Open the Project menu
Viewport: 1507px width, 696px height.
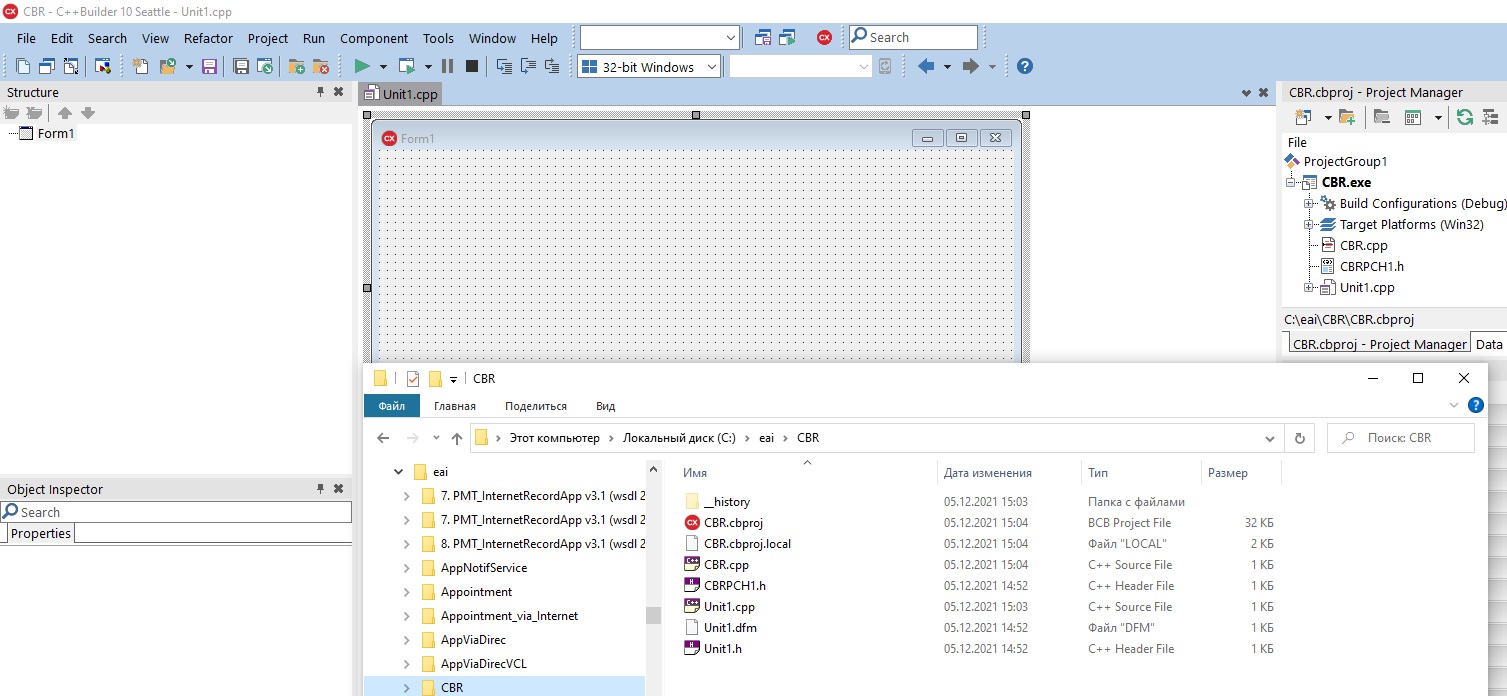(x=268, y=38)
